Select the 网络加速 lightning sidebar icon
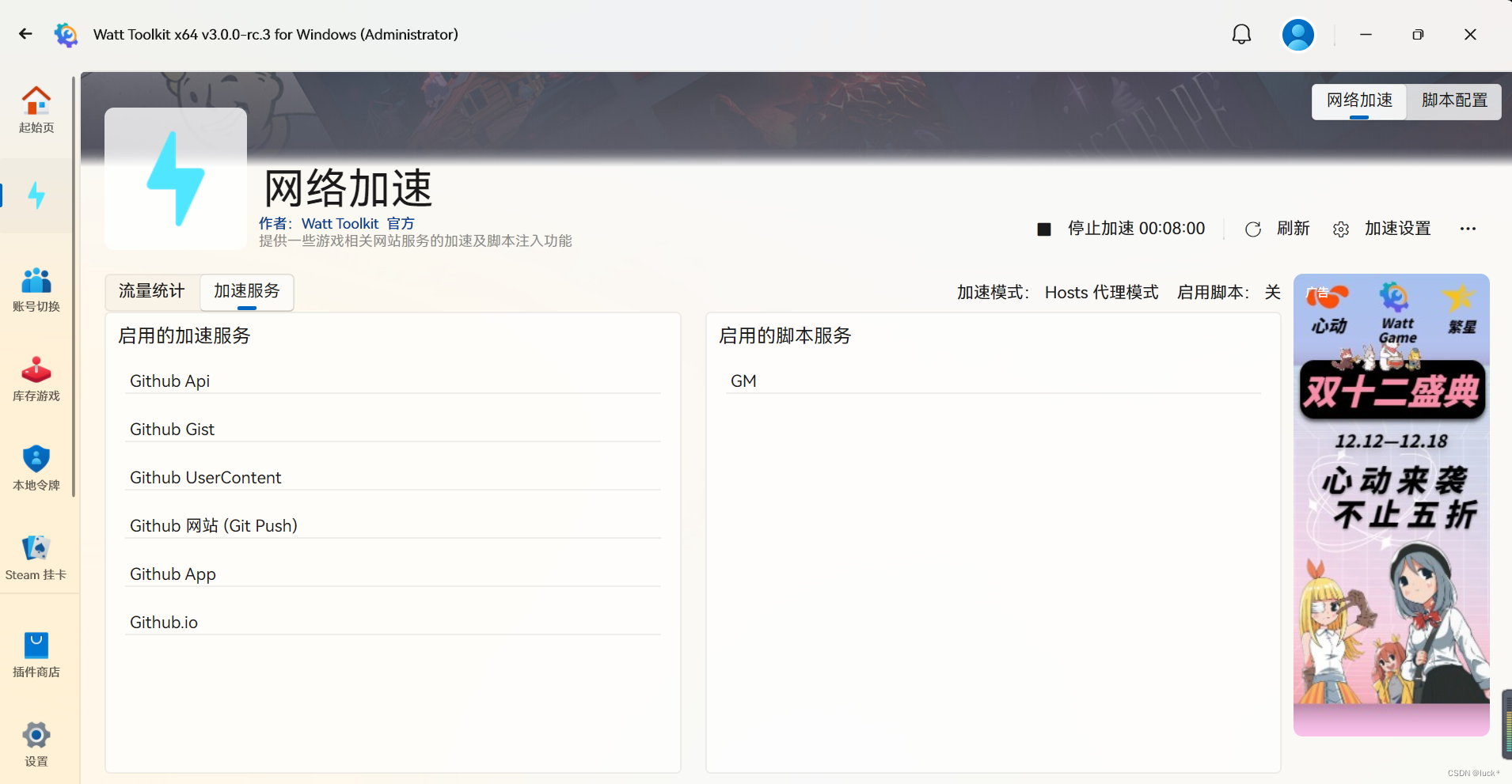This screenshot has width=1512, height=784. (36, 195)
